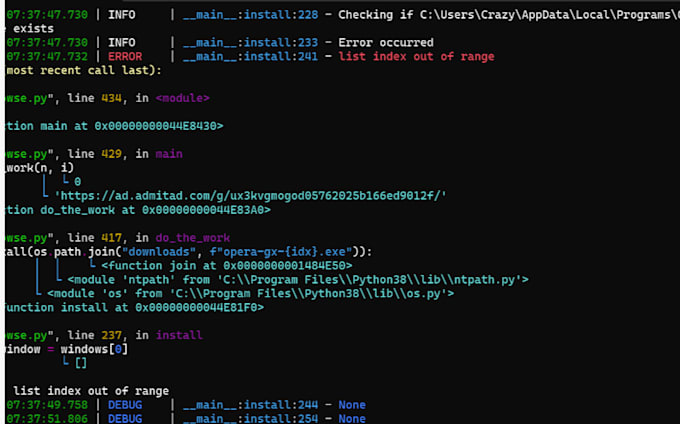680x424 pixels.
Task: Click the 'os' module path line
Action: [x=250, y=294]
